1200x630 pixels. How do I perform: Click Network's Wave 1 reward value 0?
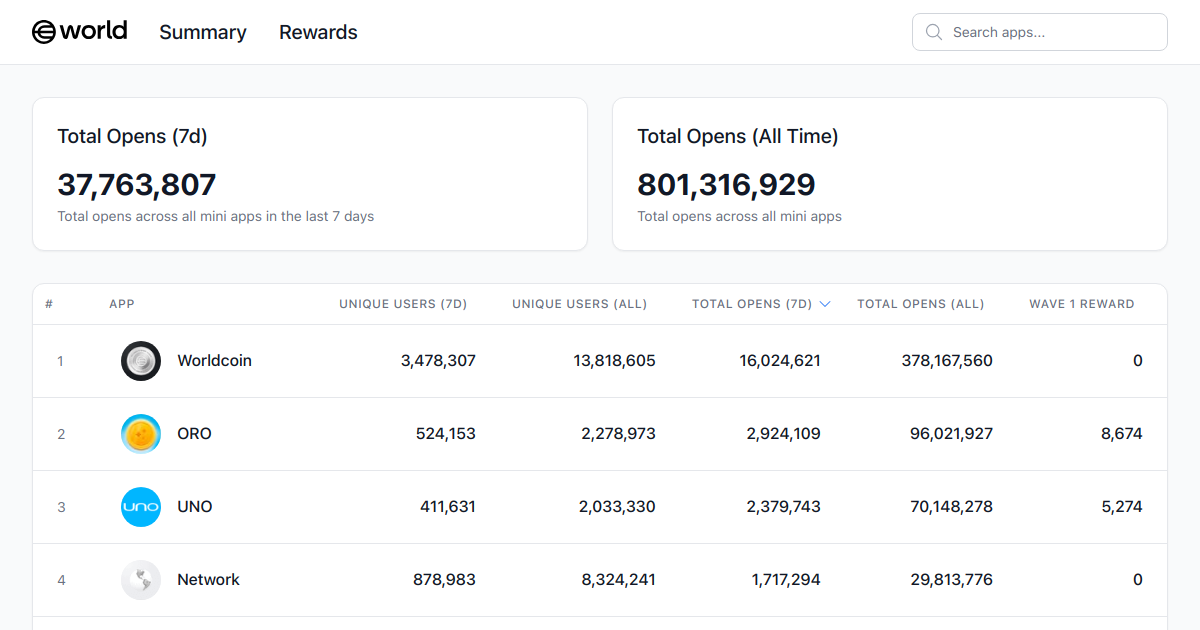coord(1138,580)
